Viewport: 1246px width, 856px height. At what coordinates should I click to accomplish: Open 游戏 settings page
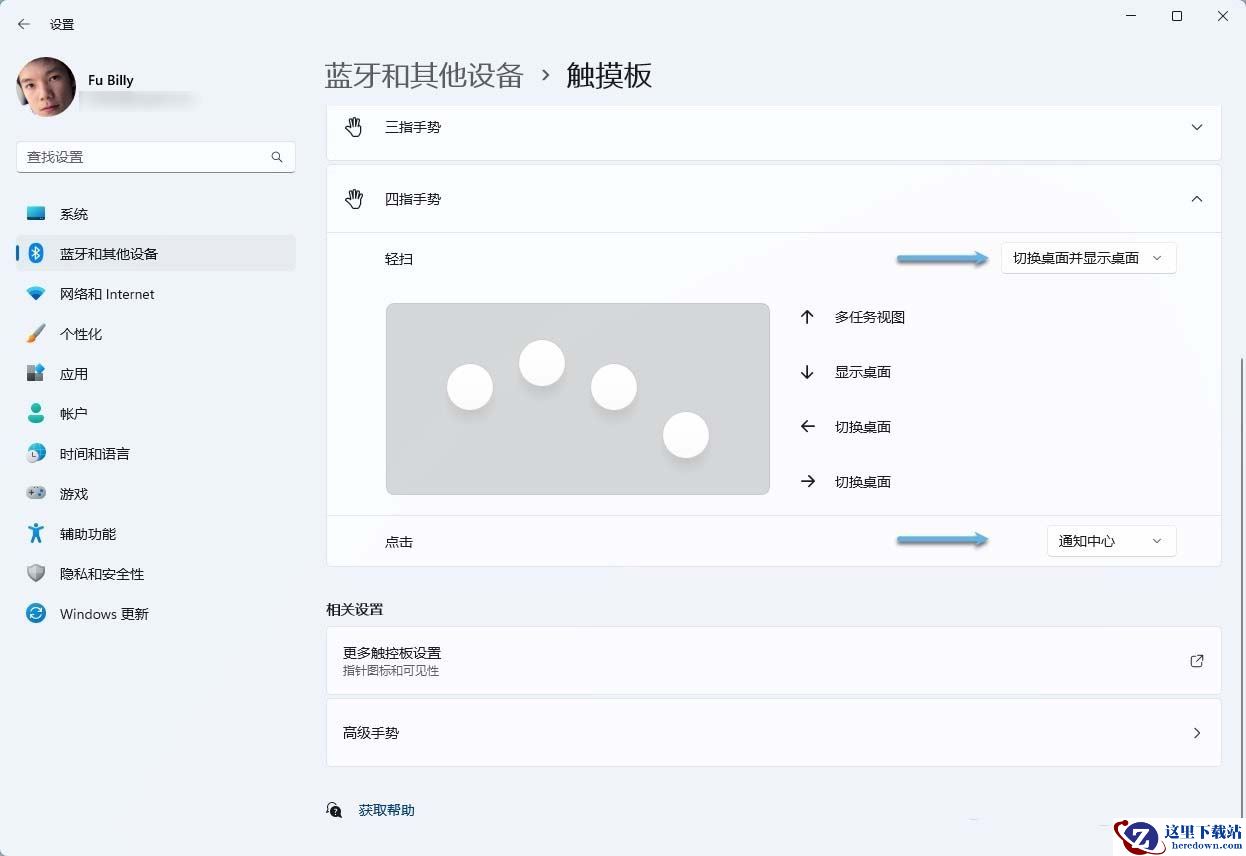156,494
